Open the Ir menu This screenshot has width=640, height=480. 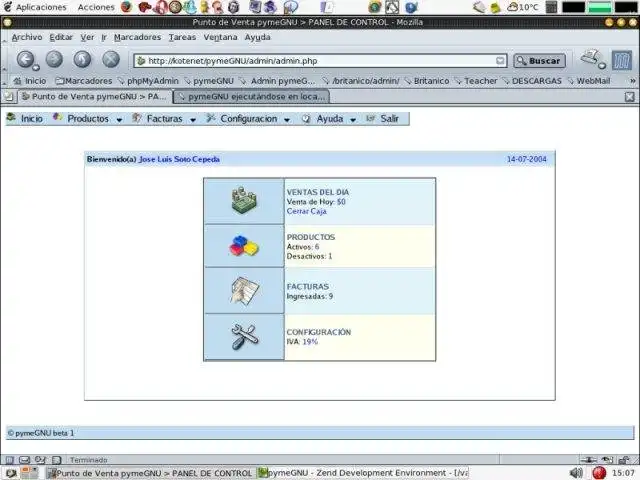tap(104, 37)
